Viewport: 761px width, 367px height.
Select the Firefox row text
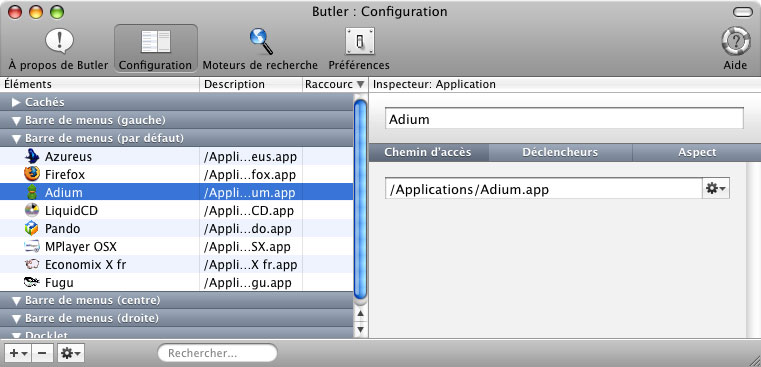click(x=65, y=174)
